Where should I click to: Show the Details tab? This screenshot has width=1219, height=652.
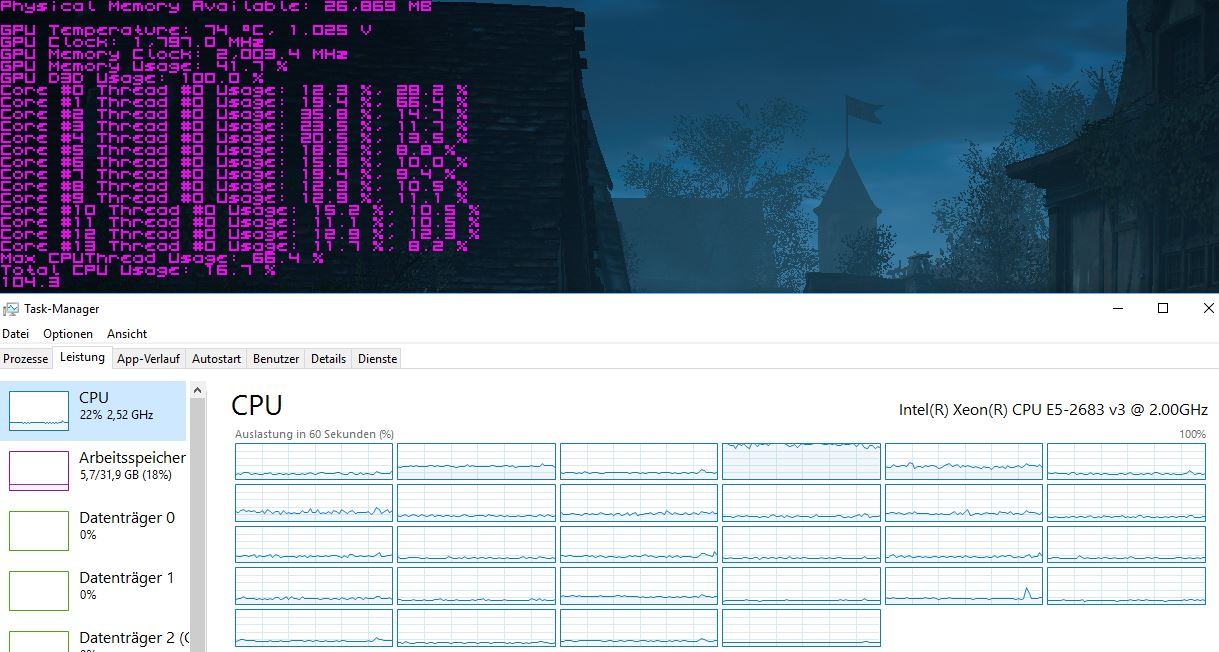coord(328,359)
